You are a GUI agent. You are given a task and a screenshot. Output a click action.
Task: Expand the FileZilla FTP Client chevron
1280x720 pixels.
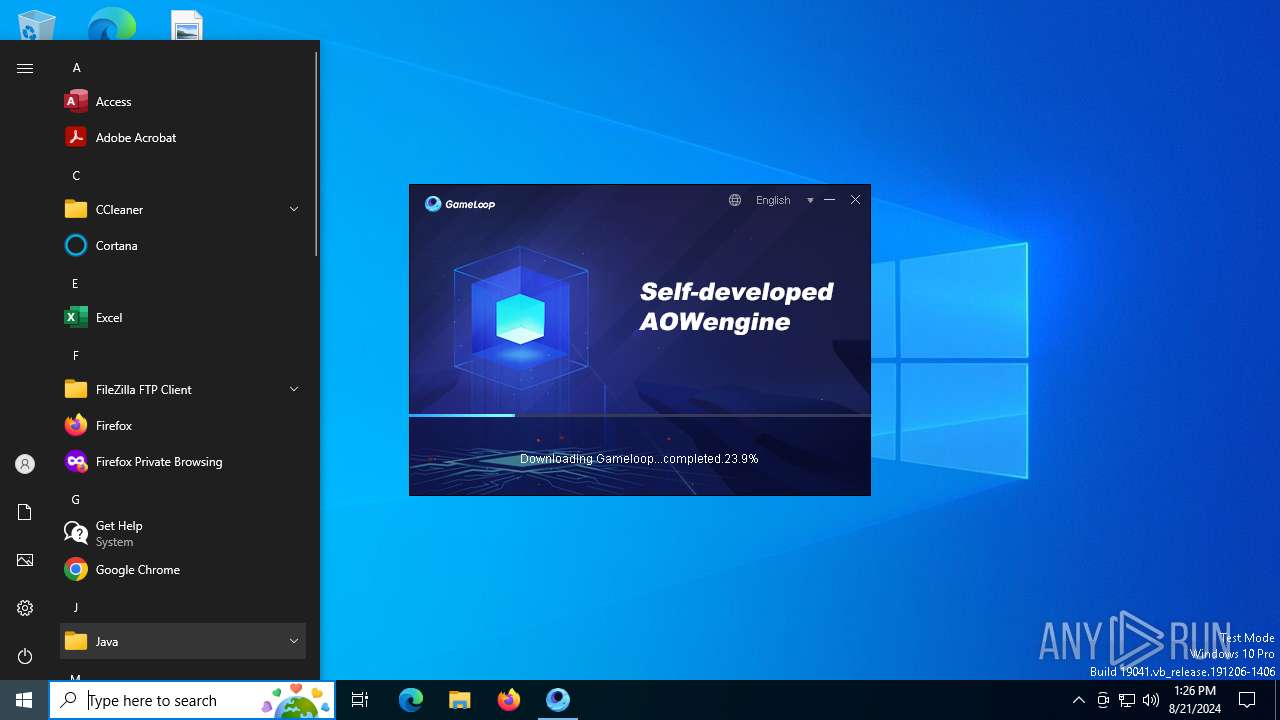tap(294, 389)
